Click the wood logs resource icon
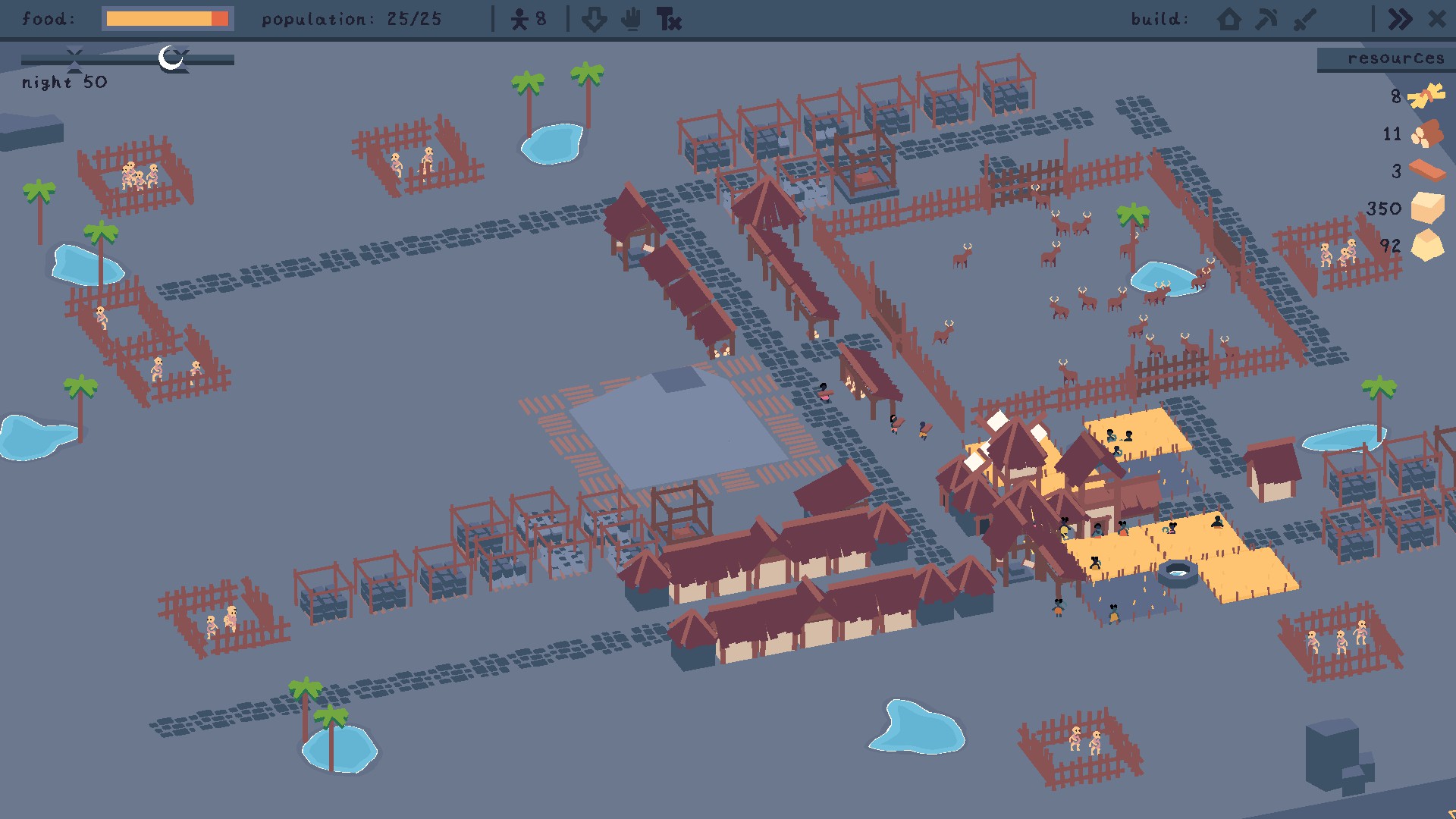This screenshot has width=1456, height=819. tap(1426, 134)
